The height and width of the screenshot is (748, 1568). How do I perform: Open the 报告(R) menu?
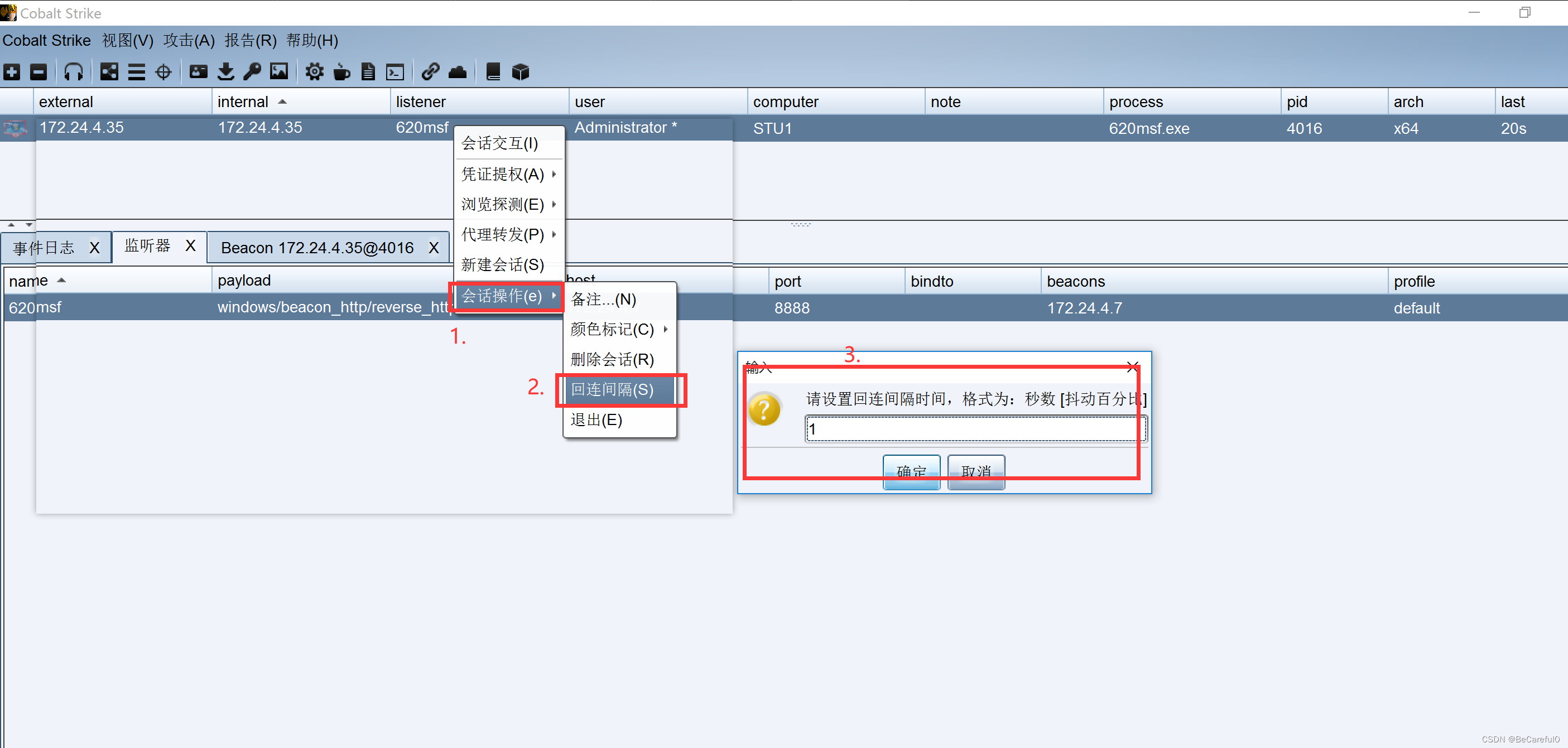[250, 40]
